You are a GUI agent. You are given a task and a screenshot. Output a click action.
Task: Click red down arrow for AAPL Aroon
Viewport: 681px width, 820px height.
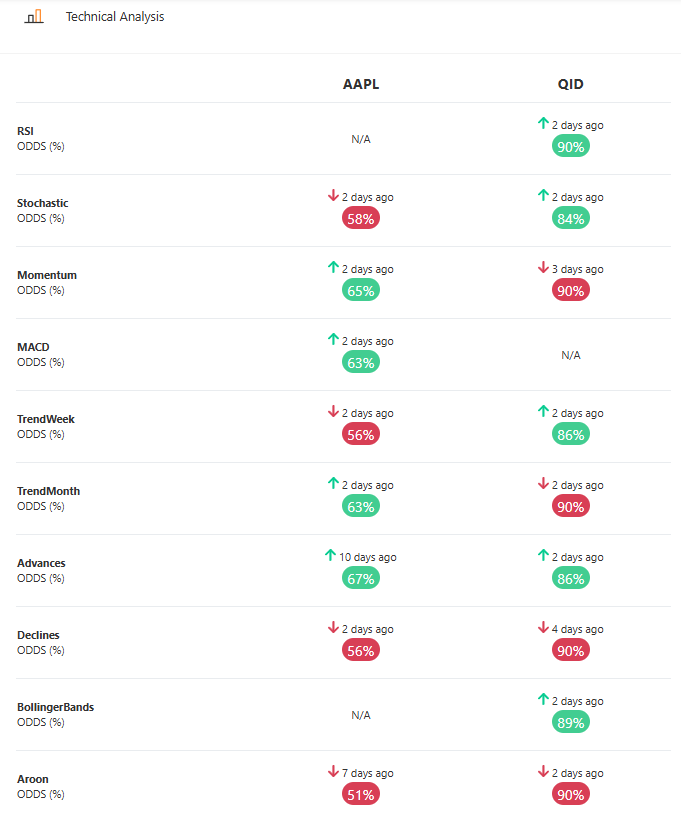point(333,771)
